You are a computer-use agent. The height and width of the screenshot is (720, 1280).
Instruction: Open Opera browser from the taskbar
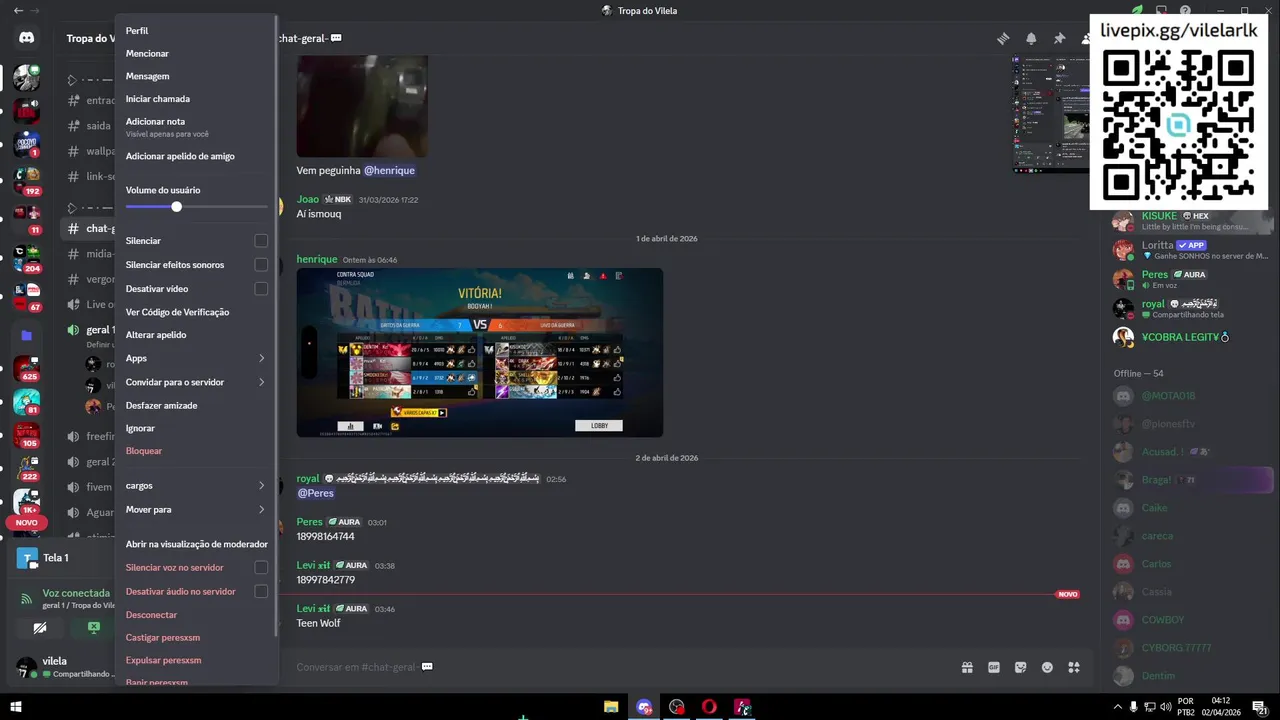coord(709,707)
